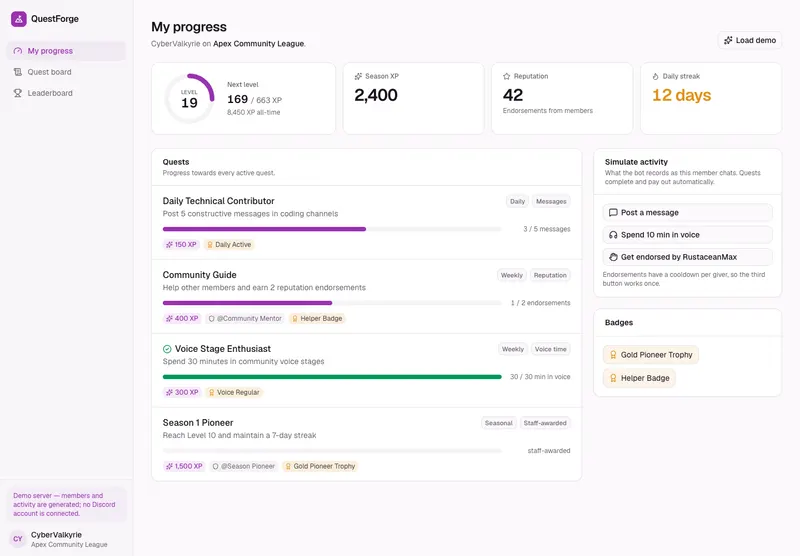Click the Leaderboard trophy icon
The width and height of the screenshot is (800, 556).
[18, 93]
